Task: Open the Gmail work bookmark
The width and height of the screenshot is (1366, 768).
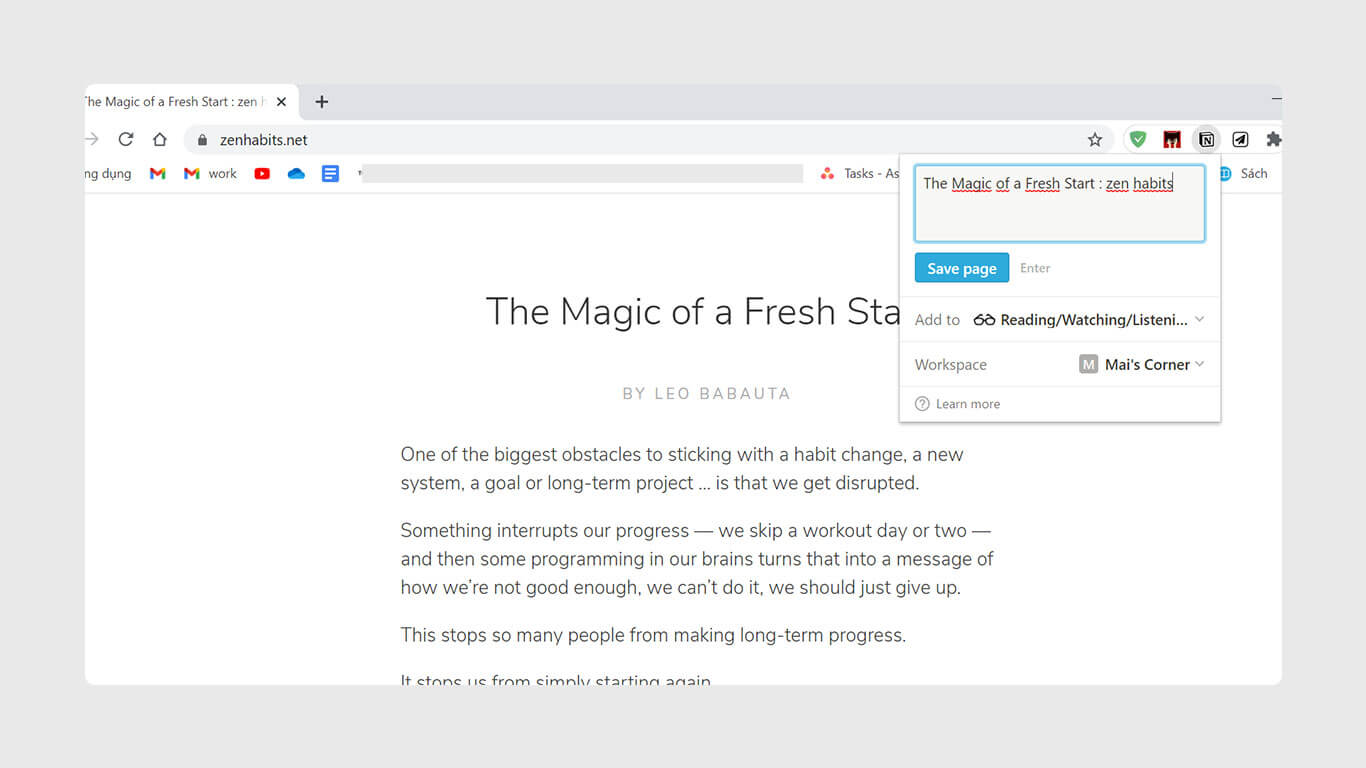Action: click(210, 174)
